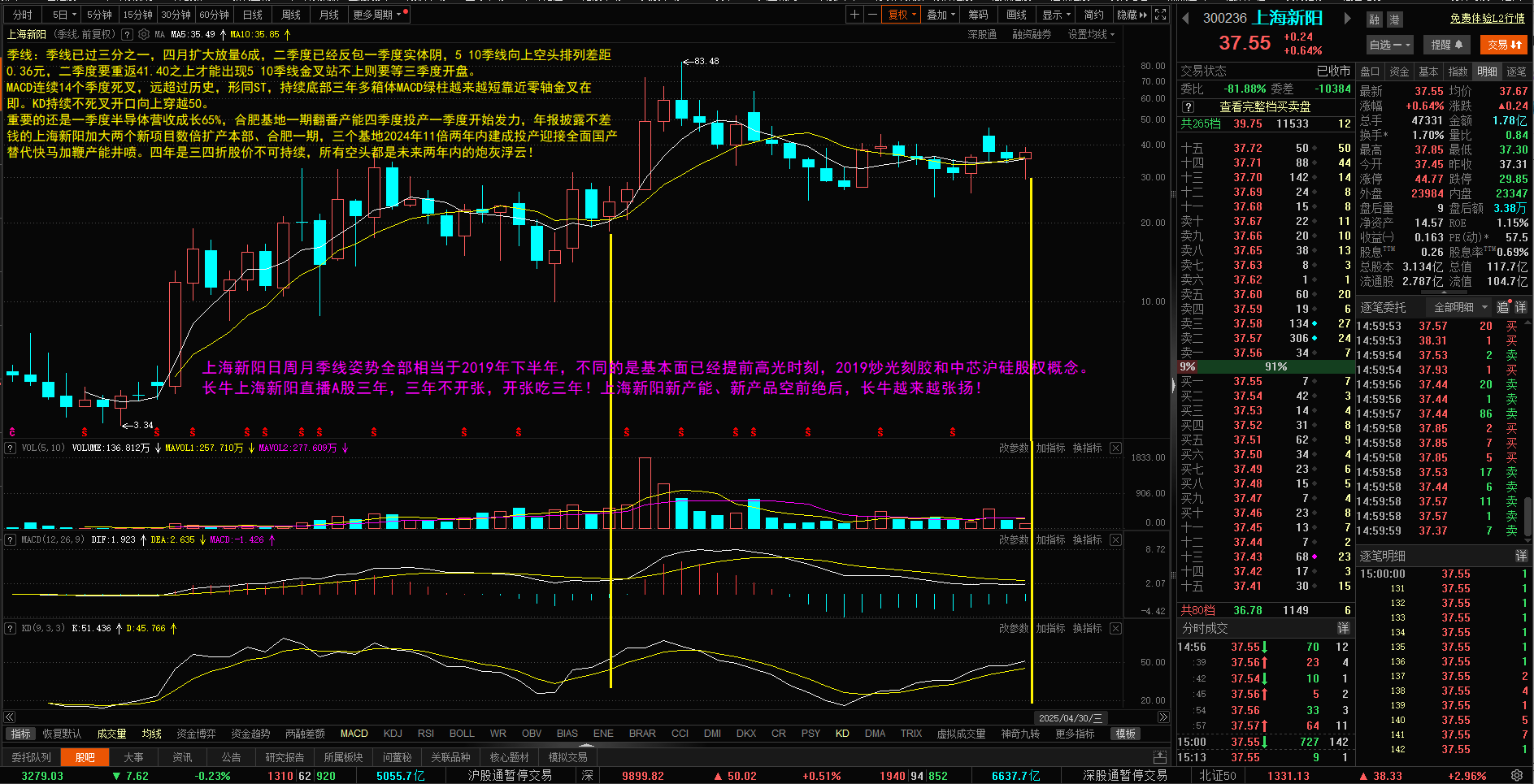Open 免费体验L2行情 link
The height and width of the screenshot is (784, 1534).
point(1487,18)
